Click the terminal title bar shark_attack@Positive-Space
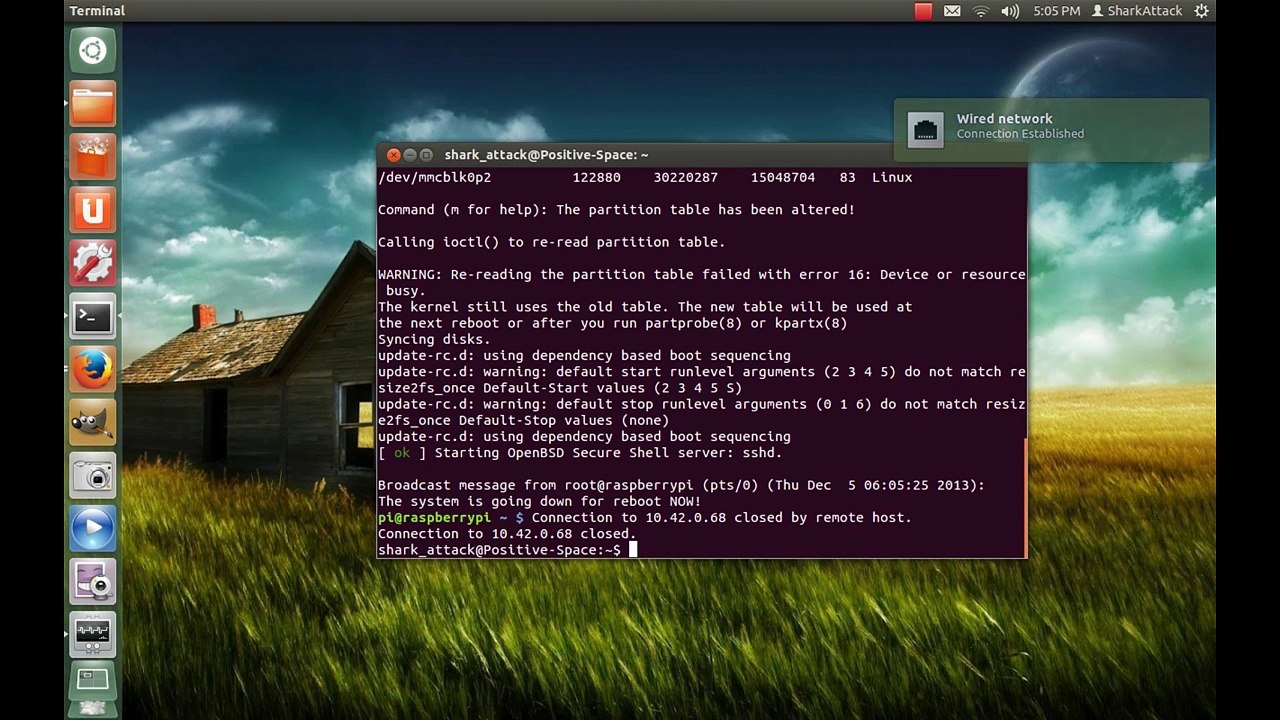This screenshot has width=1280, height=720. click(x=546, y=155)
